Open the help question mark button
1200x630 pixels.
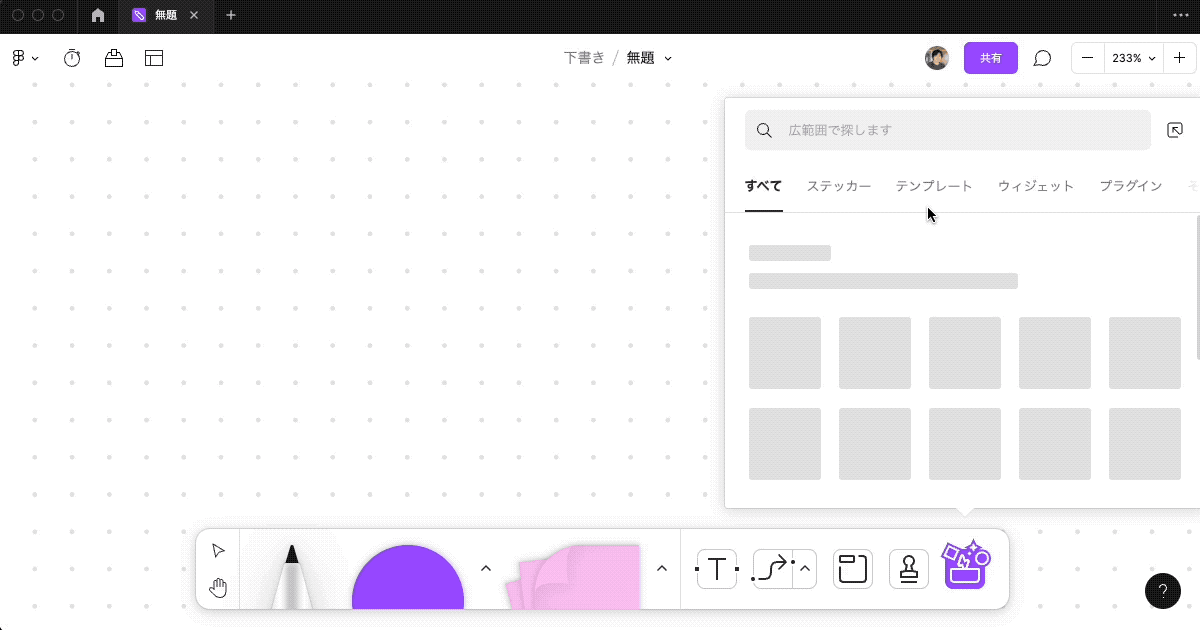(1162, 591)
